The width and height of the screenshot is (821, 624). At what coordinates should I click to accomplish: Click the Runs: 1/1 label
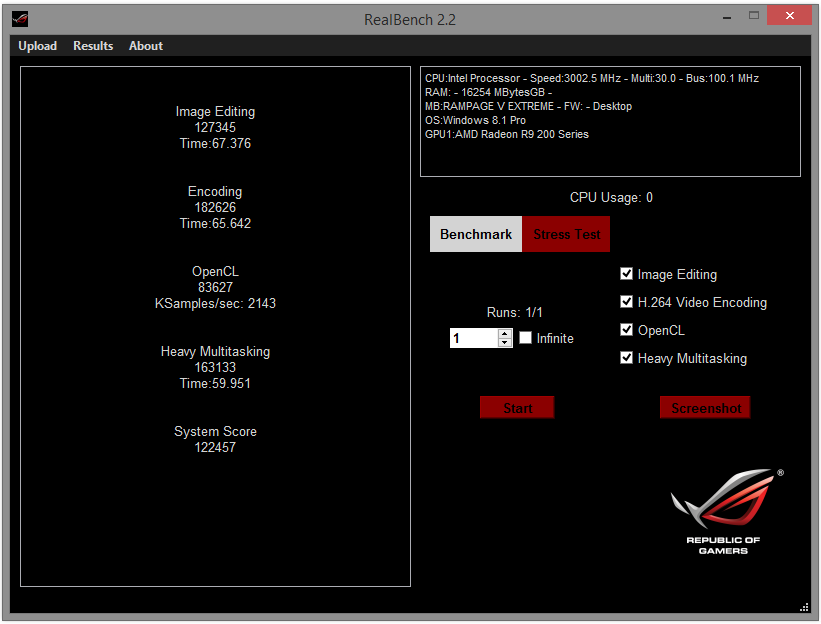click(x=514, y=313)
